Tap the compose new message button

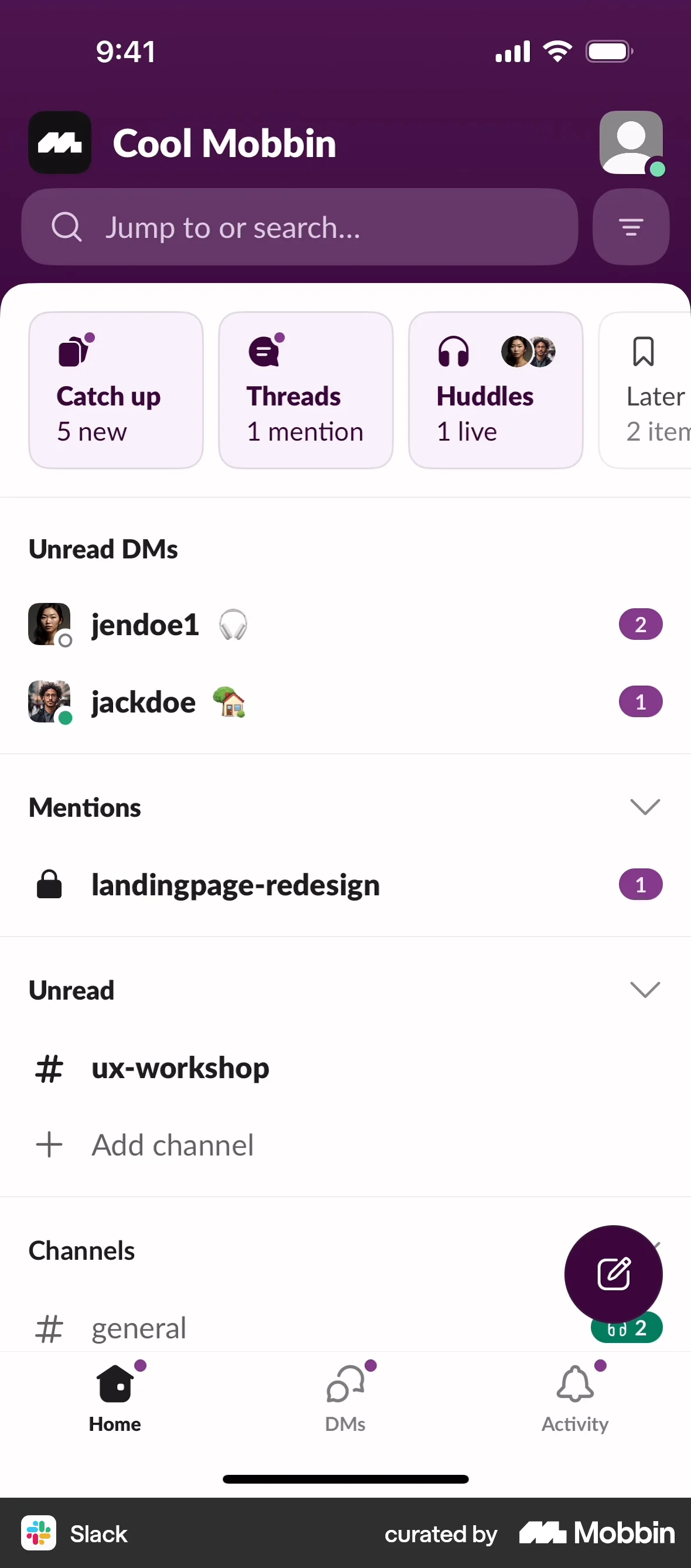[x=613, y=1273]
